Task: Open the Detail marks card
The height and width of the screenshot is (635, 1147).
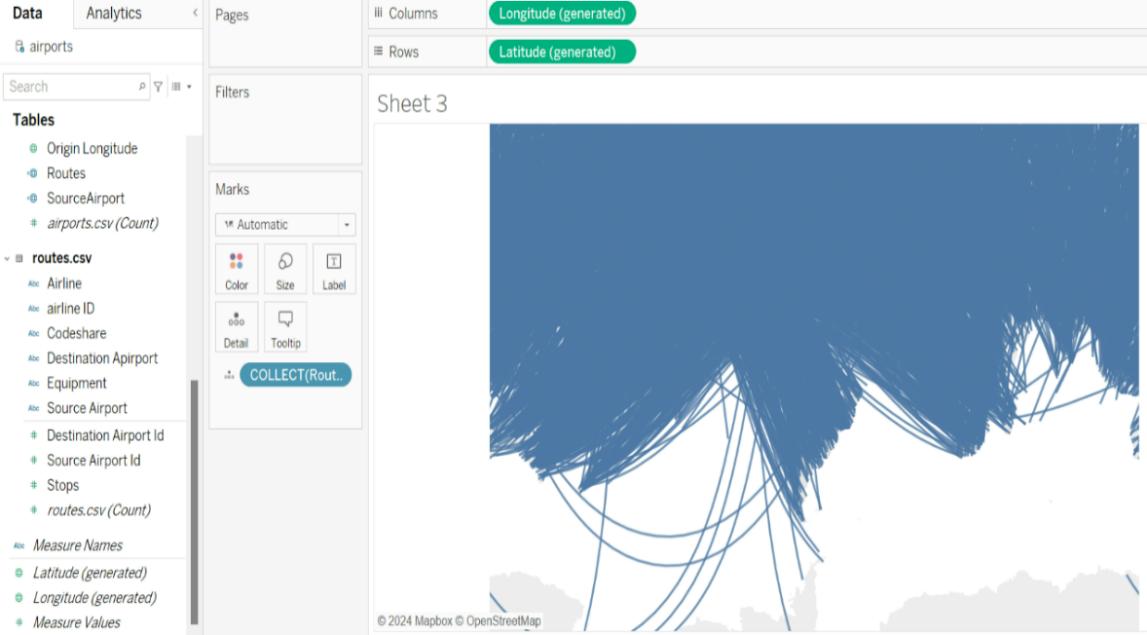Action: 236,328
